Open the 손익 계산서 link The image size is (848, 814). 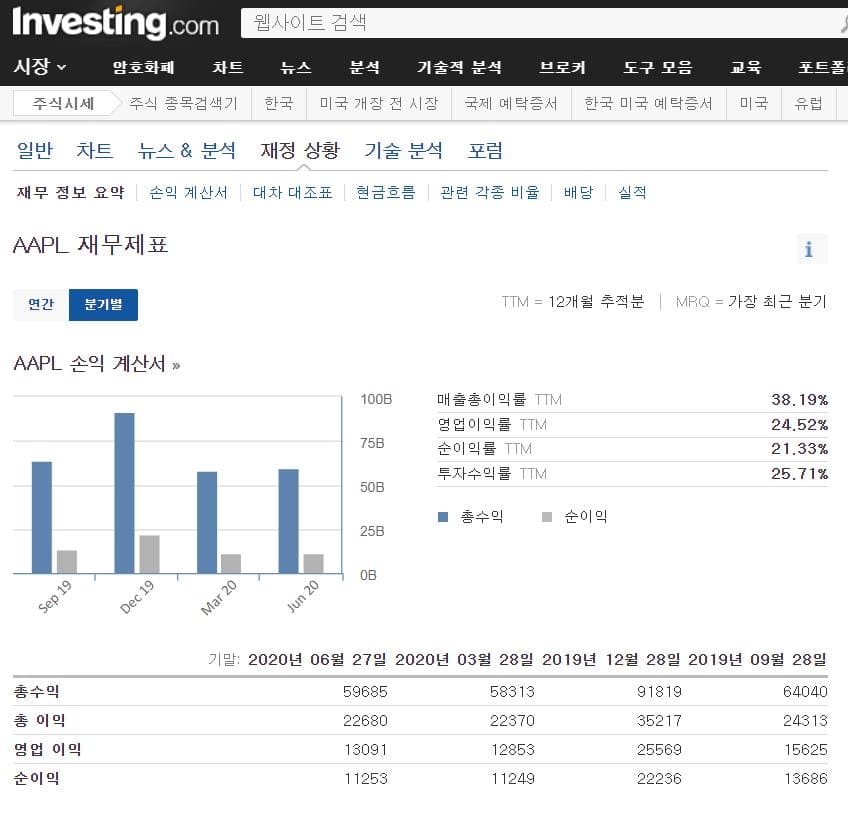pyautogui.click(x=188, y=193)
